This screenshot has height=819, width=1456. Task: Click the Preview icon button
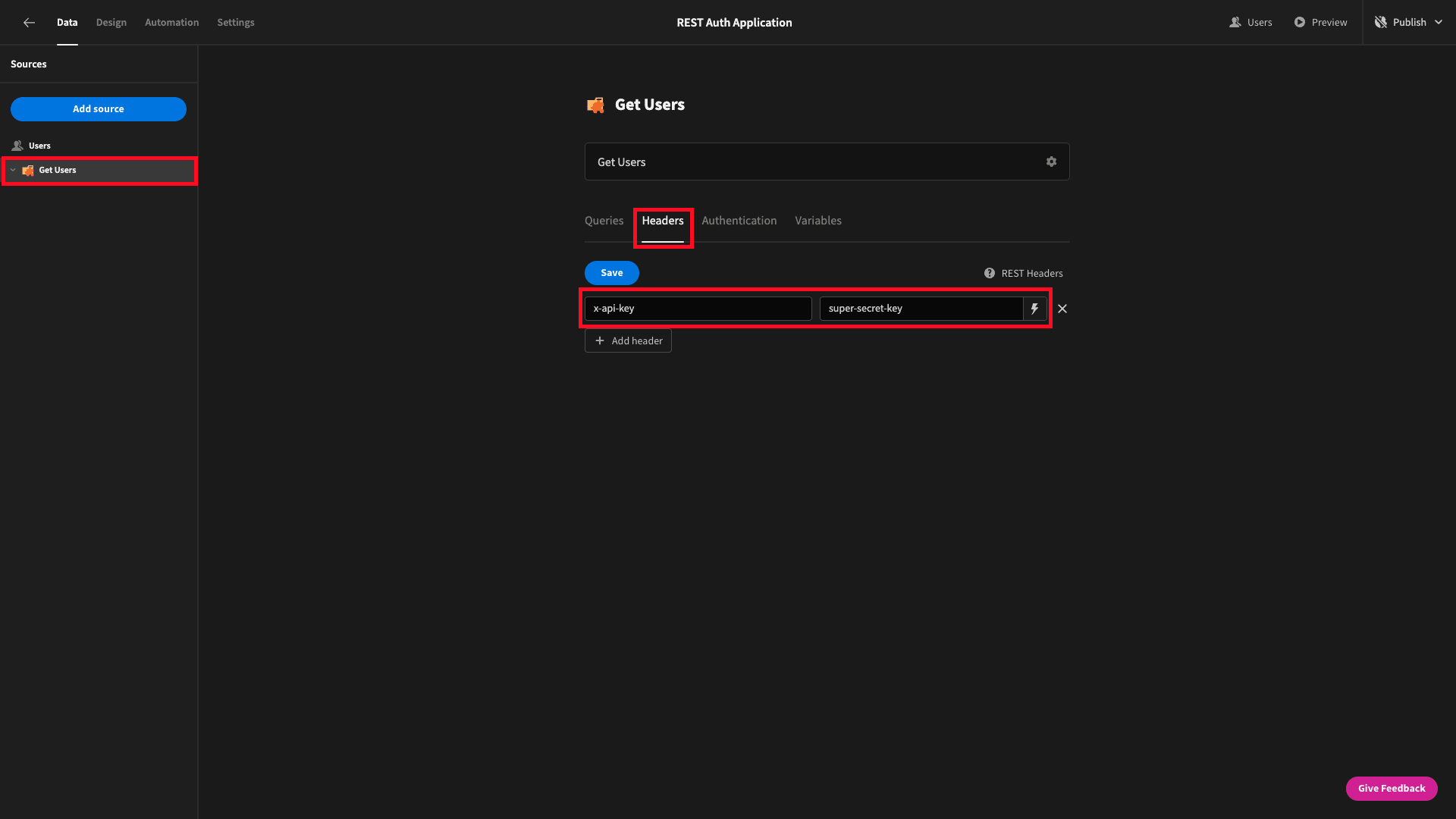[x=1299, y=22]
